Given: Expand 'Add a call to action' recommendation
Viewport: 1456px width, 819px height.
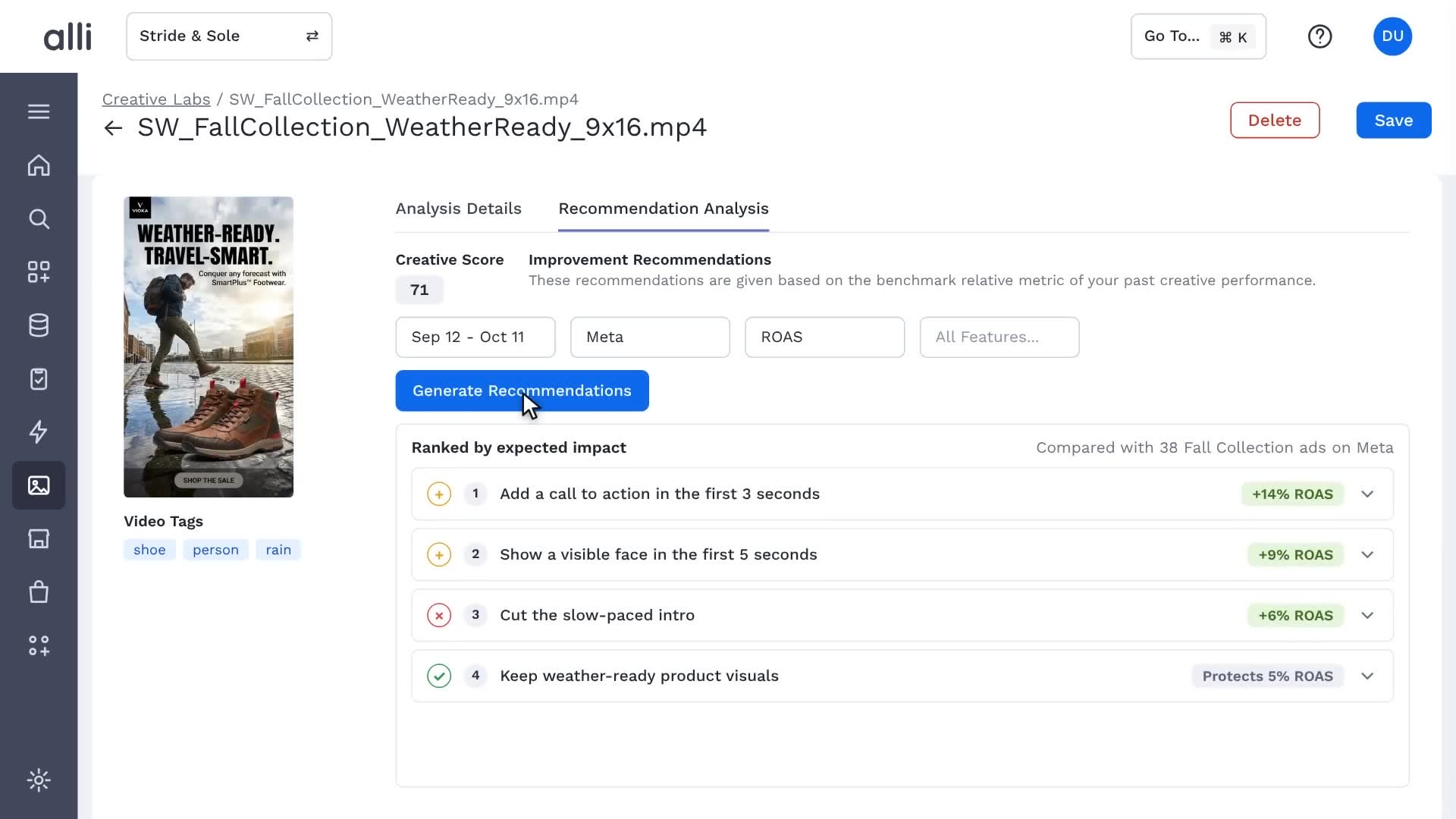Looking at the screenshot, I should [x=1367, y=494].
